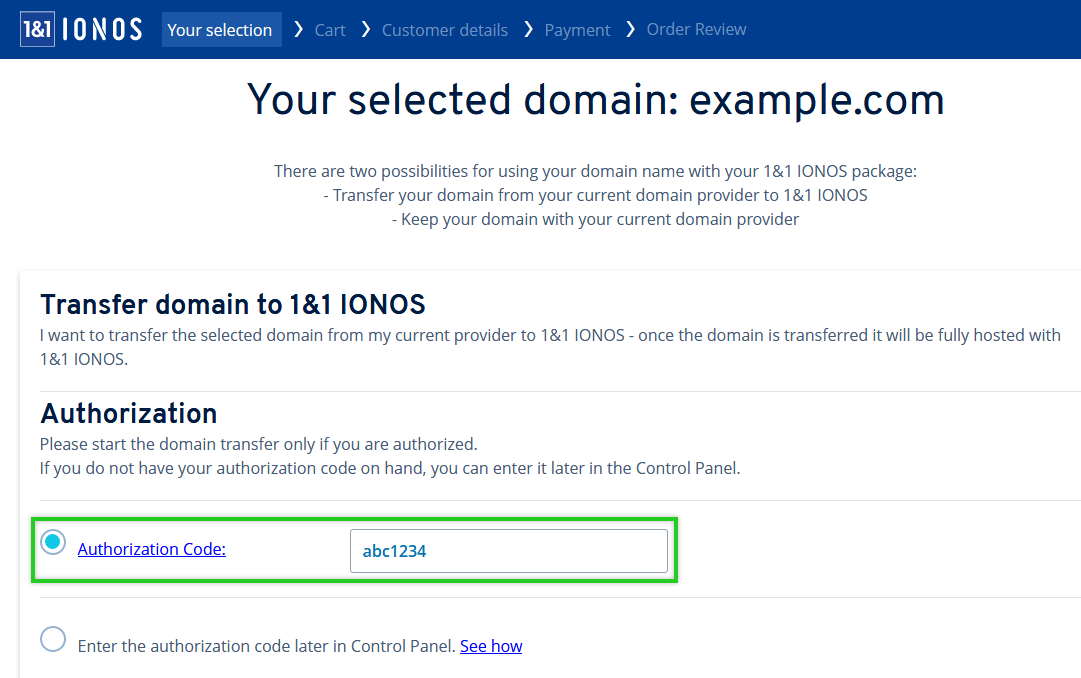The height and width of the screenshot is (678, 1081).
Task: Go to the Cart step
Action: tap(330, 30)
